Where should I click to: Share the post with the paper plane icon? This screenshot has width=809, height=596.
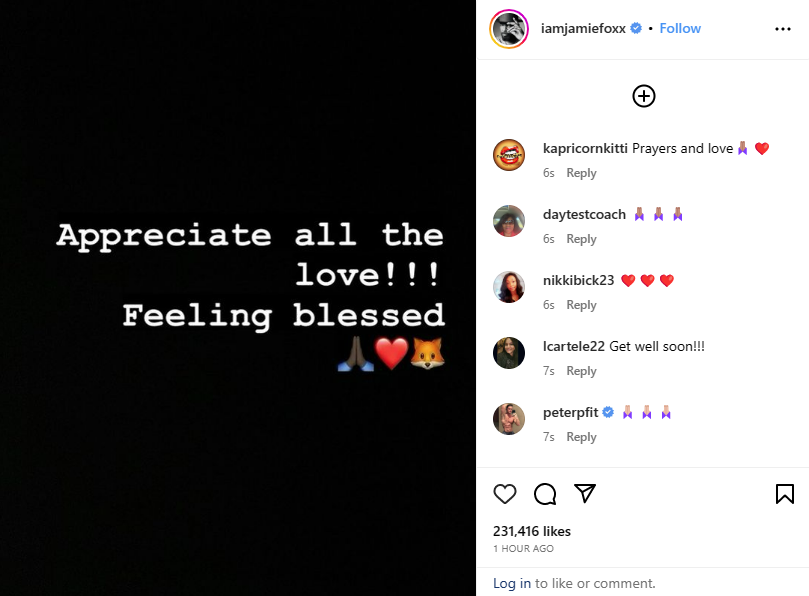point(585,494)
